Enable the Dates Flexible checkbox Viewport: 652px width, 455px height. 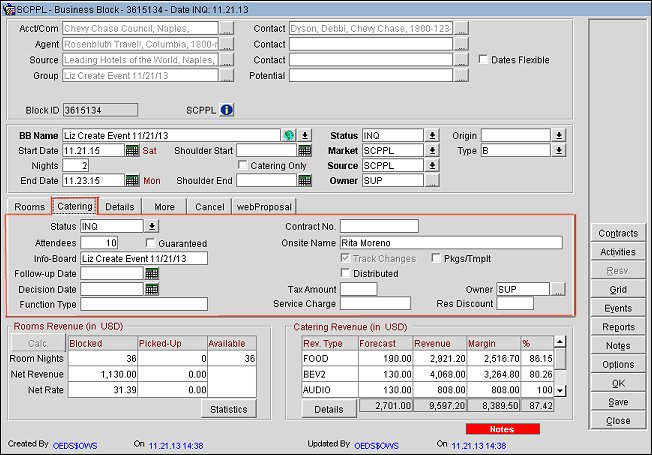483,60
